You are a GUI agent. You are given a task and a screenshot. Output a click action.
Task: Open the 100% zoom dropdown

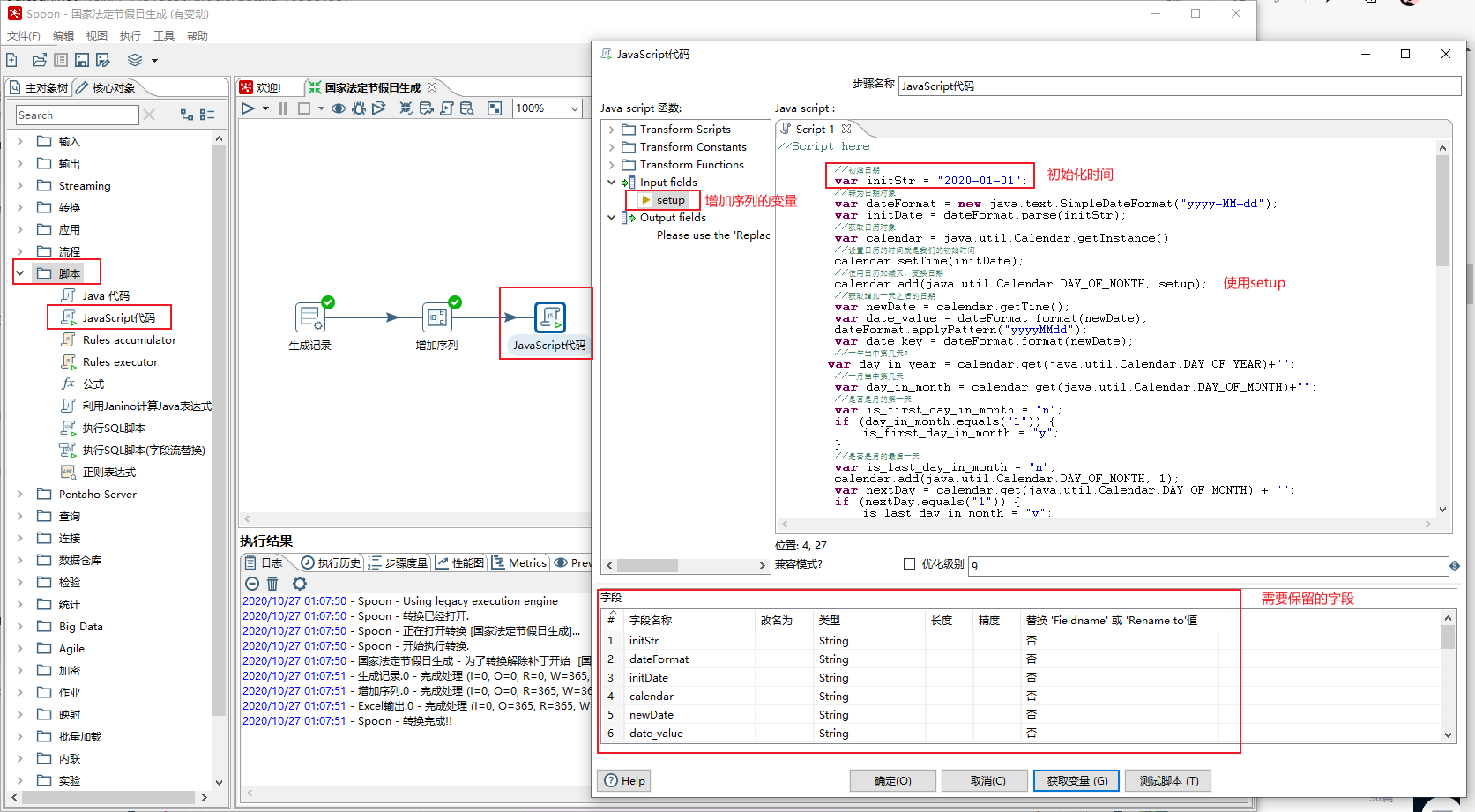tap(574, 108)
